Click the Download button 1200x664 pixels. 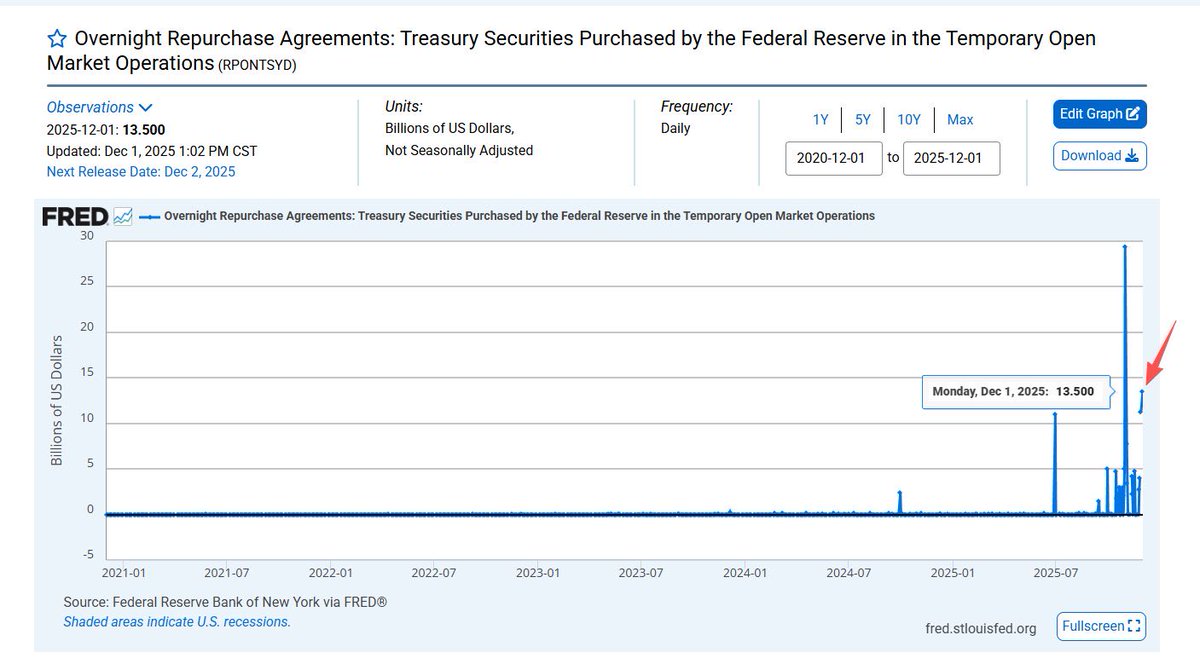pos(1099,155)
